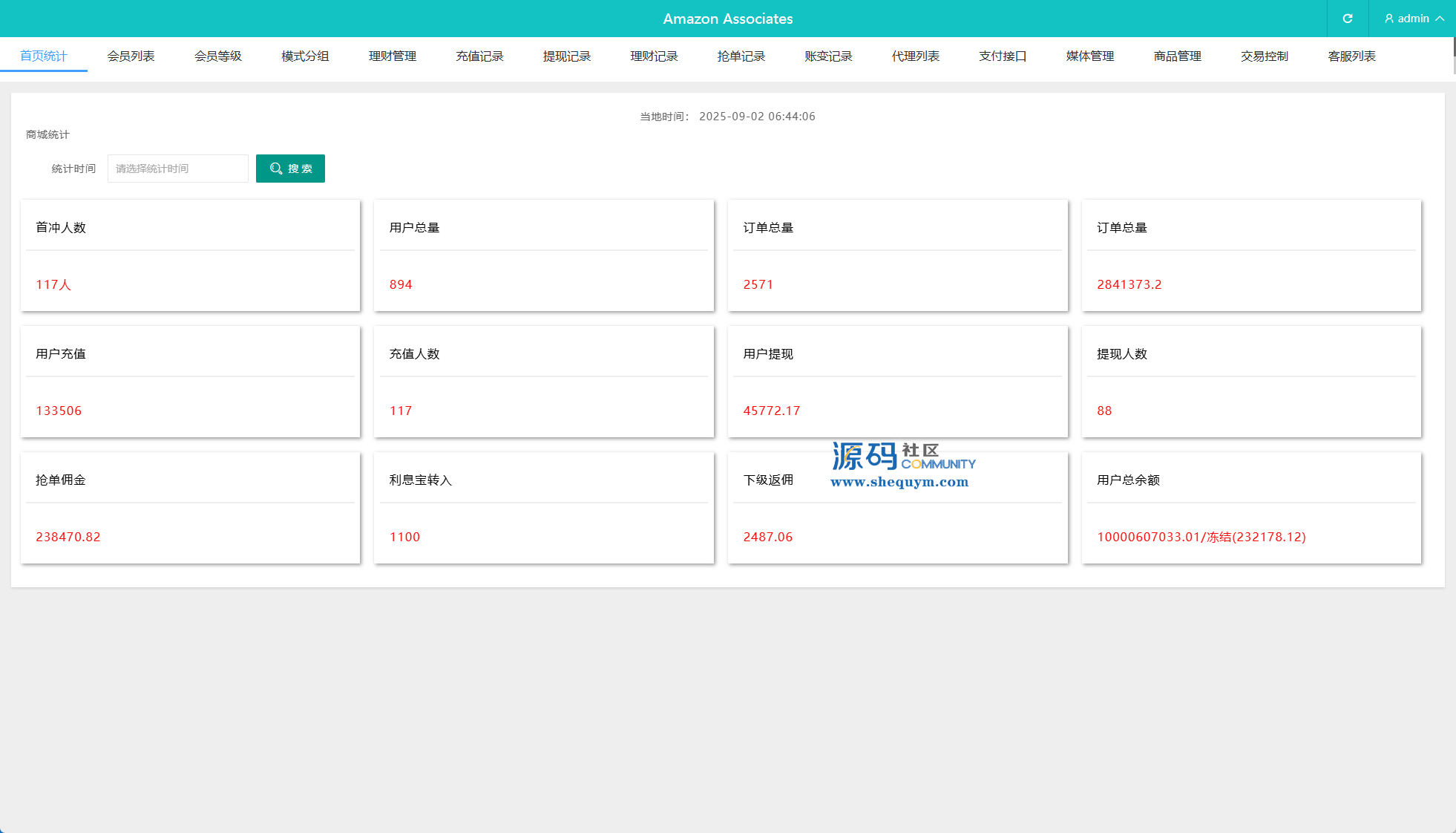
Task: Go to the 模式分组 tab
Action: pos(305,56)
